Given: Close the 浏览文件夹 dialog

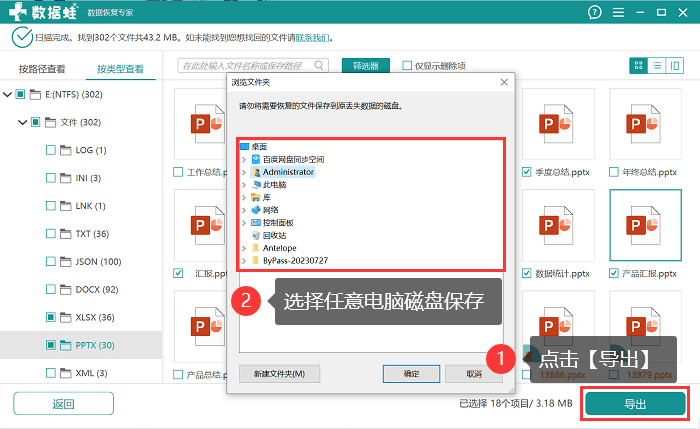Looking at the screenshot, I should coord(504,82).
